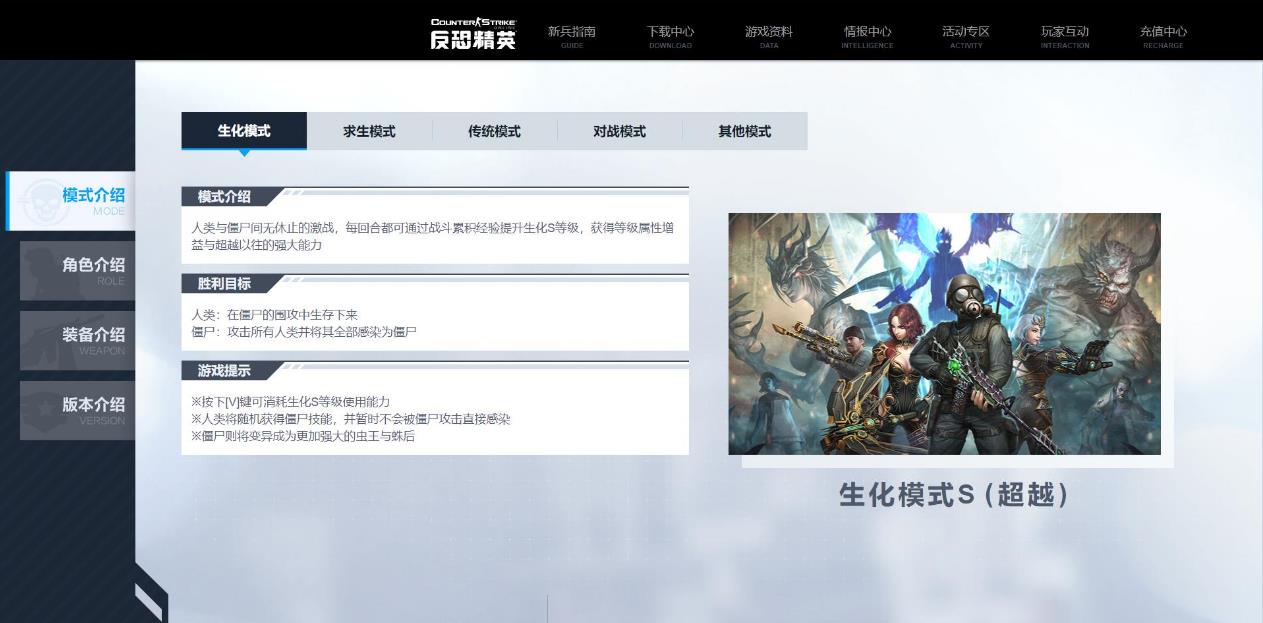The image size is (1263, 623).
Task: Open the 玩家互动 Interaction menu
Action: [1064, 36]
